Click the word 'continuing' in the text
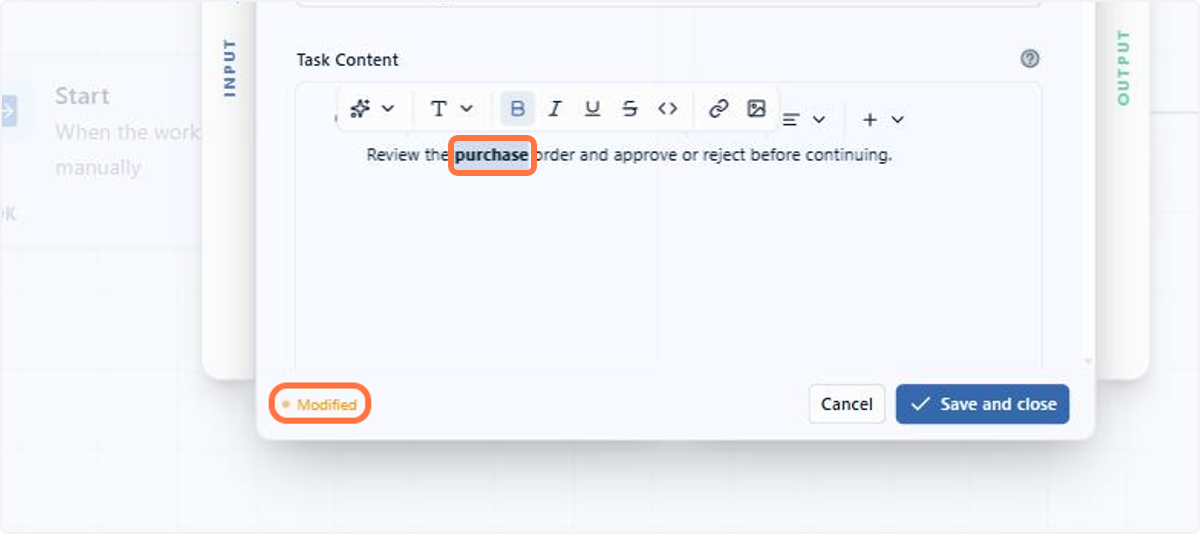This screenshot has width=1200, height=534. 847,155
